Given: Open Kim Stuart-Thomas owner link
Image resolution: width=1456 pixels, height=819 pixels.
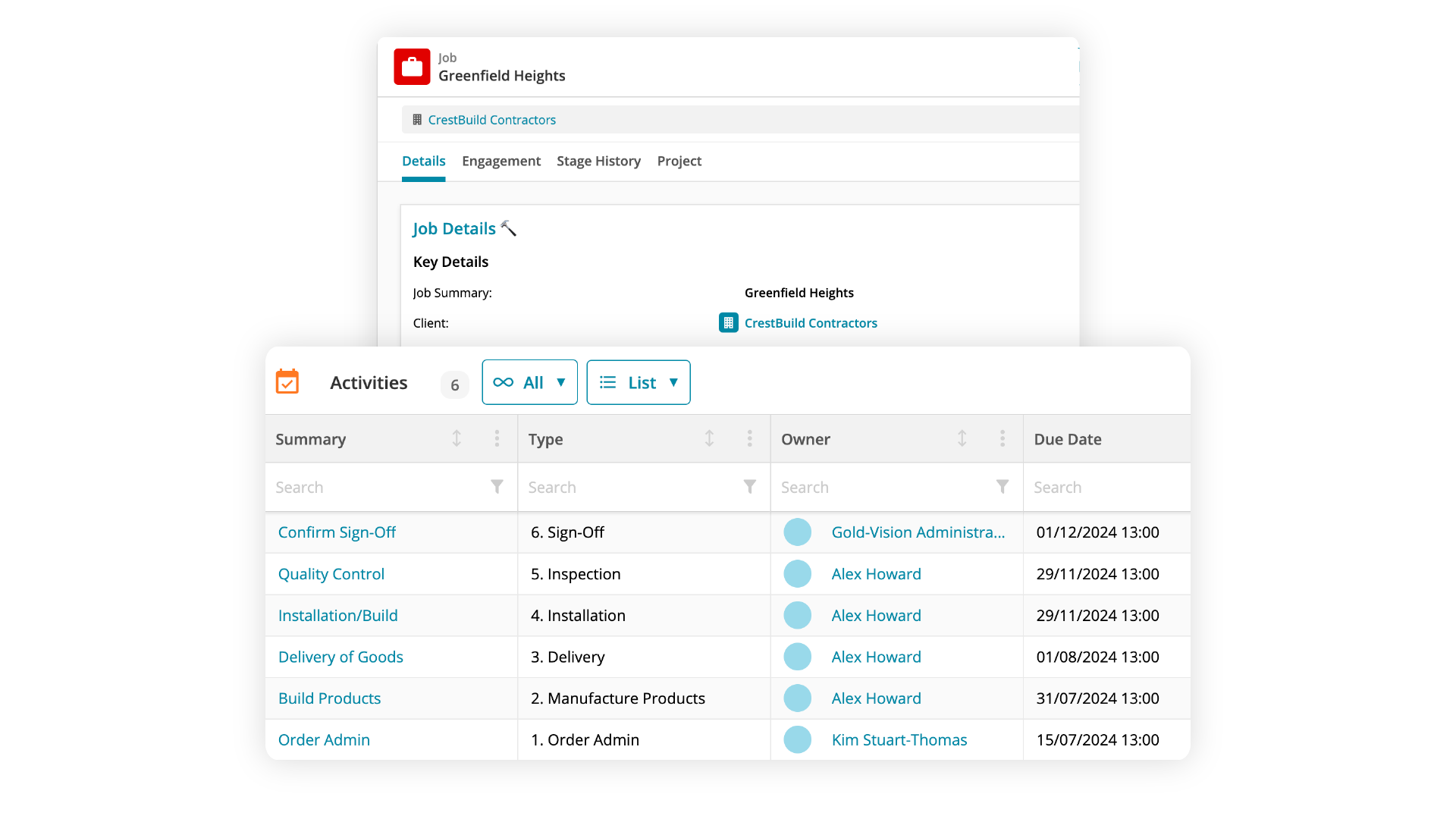Looking at the screenshot, I should (x=899, y=739).
